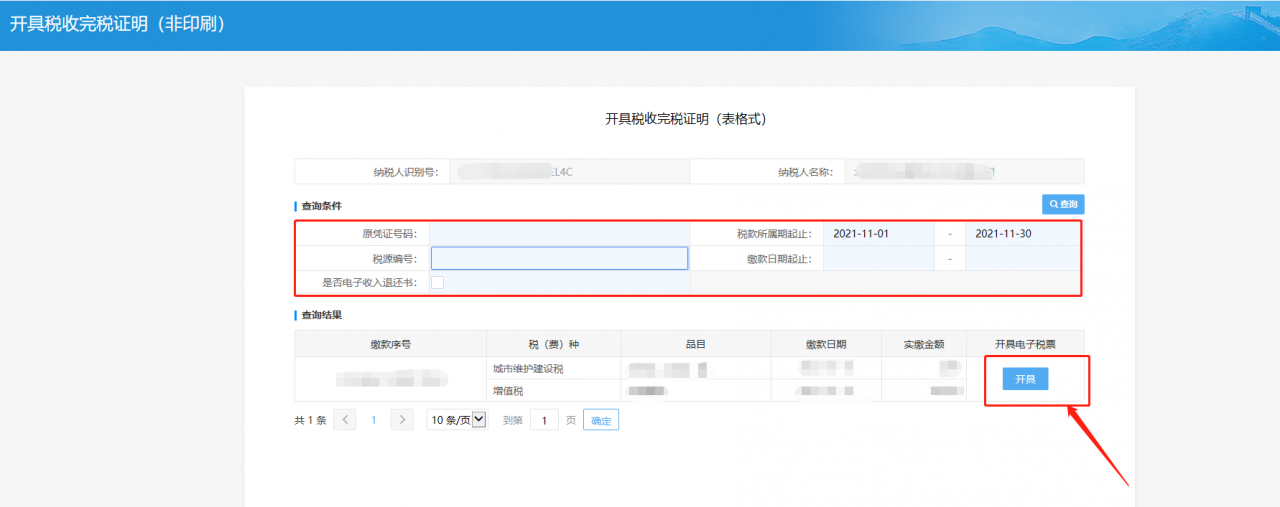Edit tax period start date 2021-11-01
This screenshot has height=507, width=1280.
click(x=878, y=234)
